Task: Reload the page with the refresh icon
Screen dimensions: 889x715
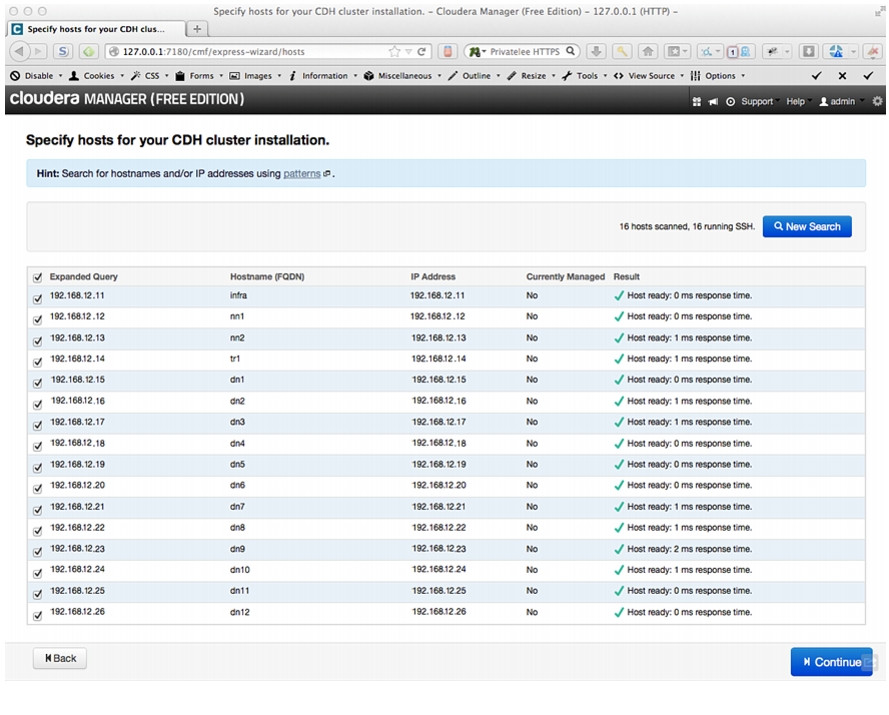Action: (422, 52)
